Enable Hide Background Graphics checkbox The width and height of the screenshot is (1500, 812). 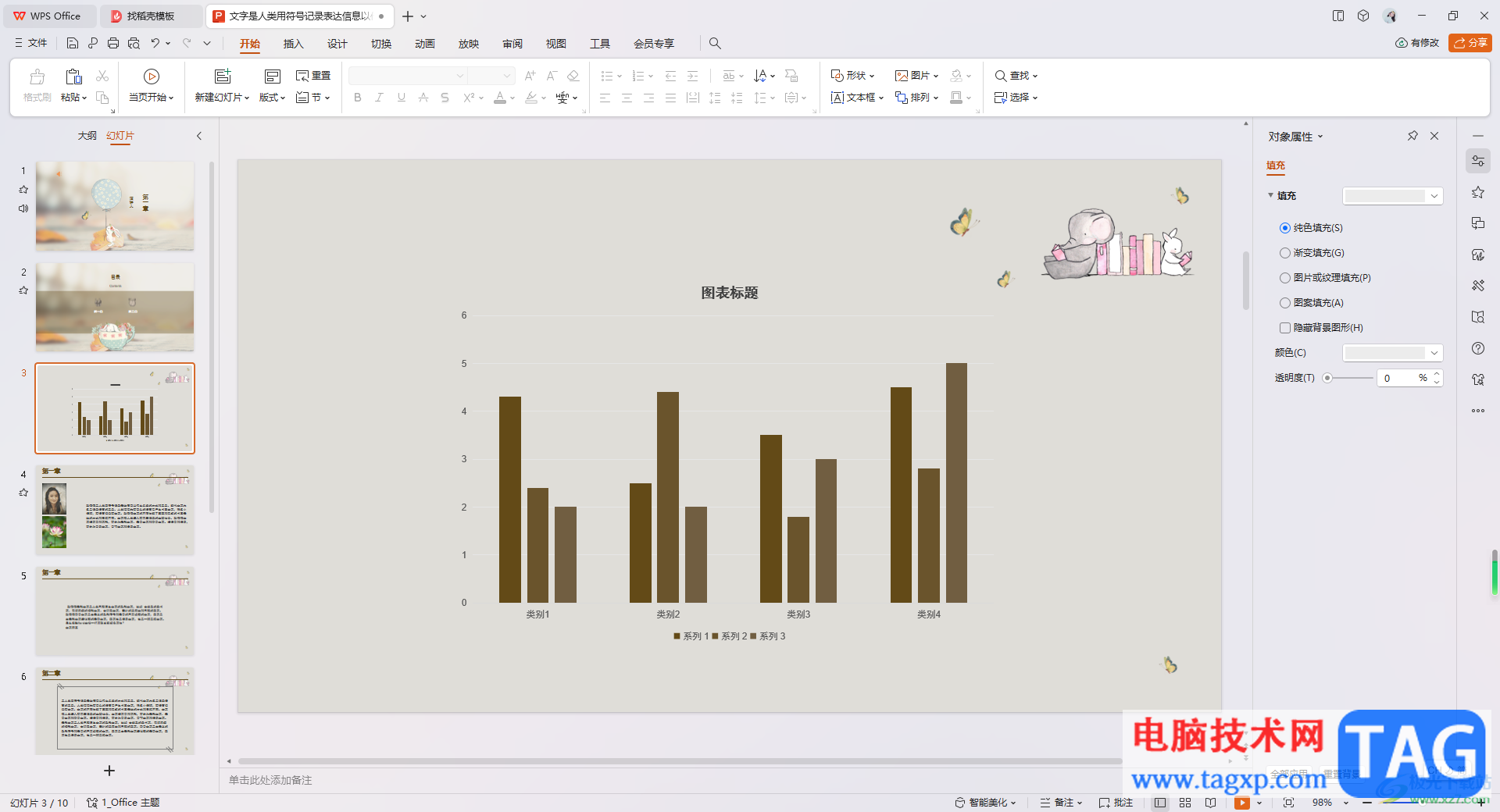click(x=1284, y=328)
